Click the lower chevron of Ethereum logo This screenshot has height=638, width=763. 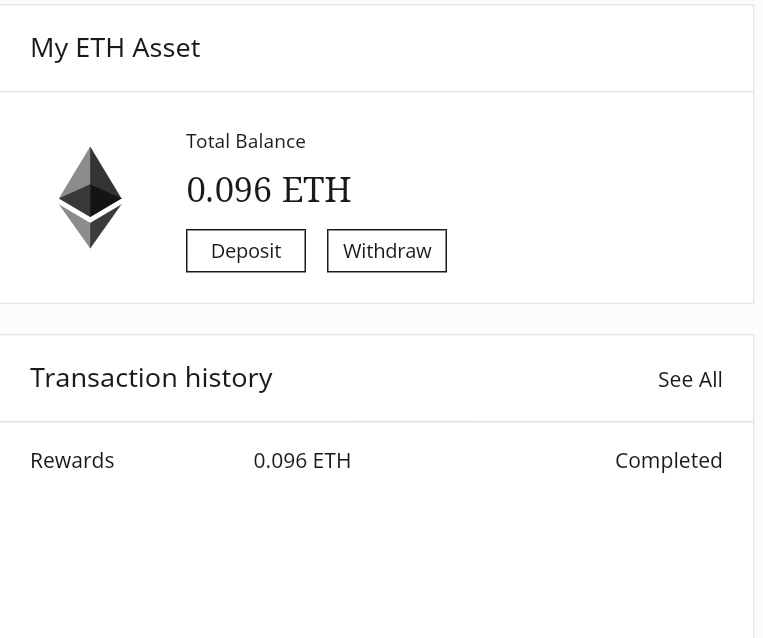point(90,226)
